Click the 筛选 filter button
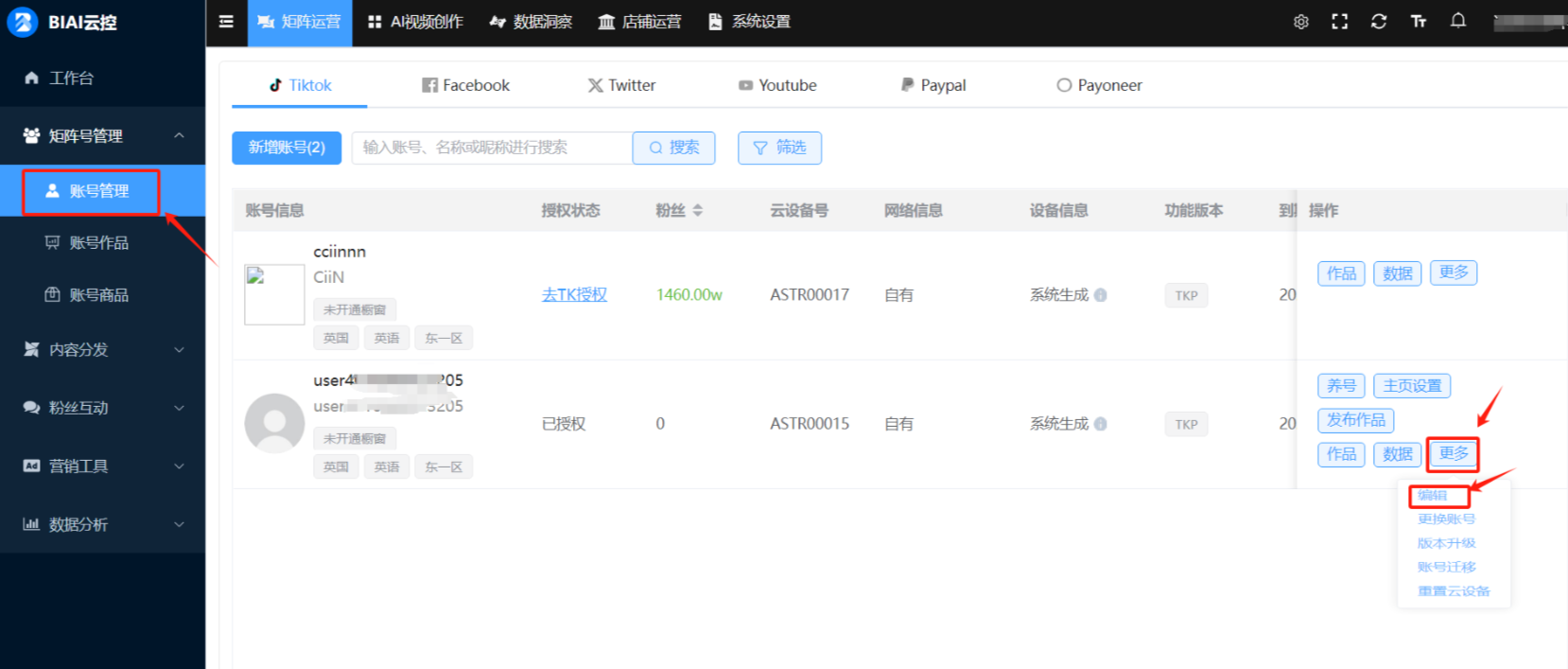The width and height of the screenshot is (1568, 669). (x=779, y=148)
